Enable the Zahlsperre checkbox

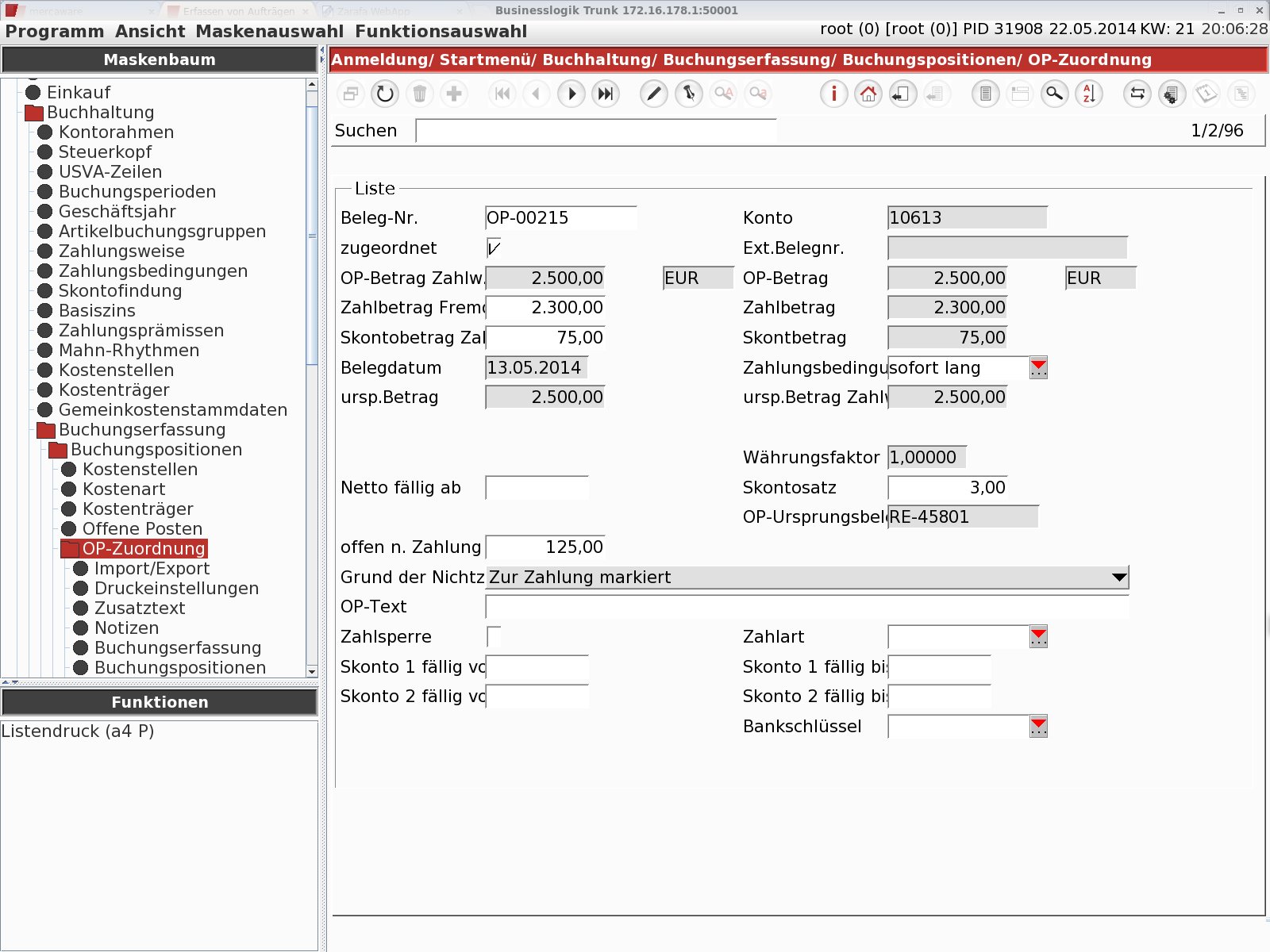494,636
